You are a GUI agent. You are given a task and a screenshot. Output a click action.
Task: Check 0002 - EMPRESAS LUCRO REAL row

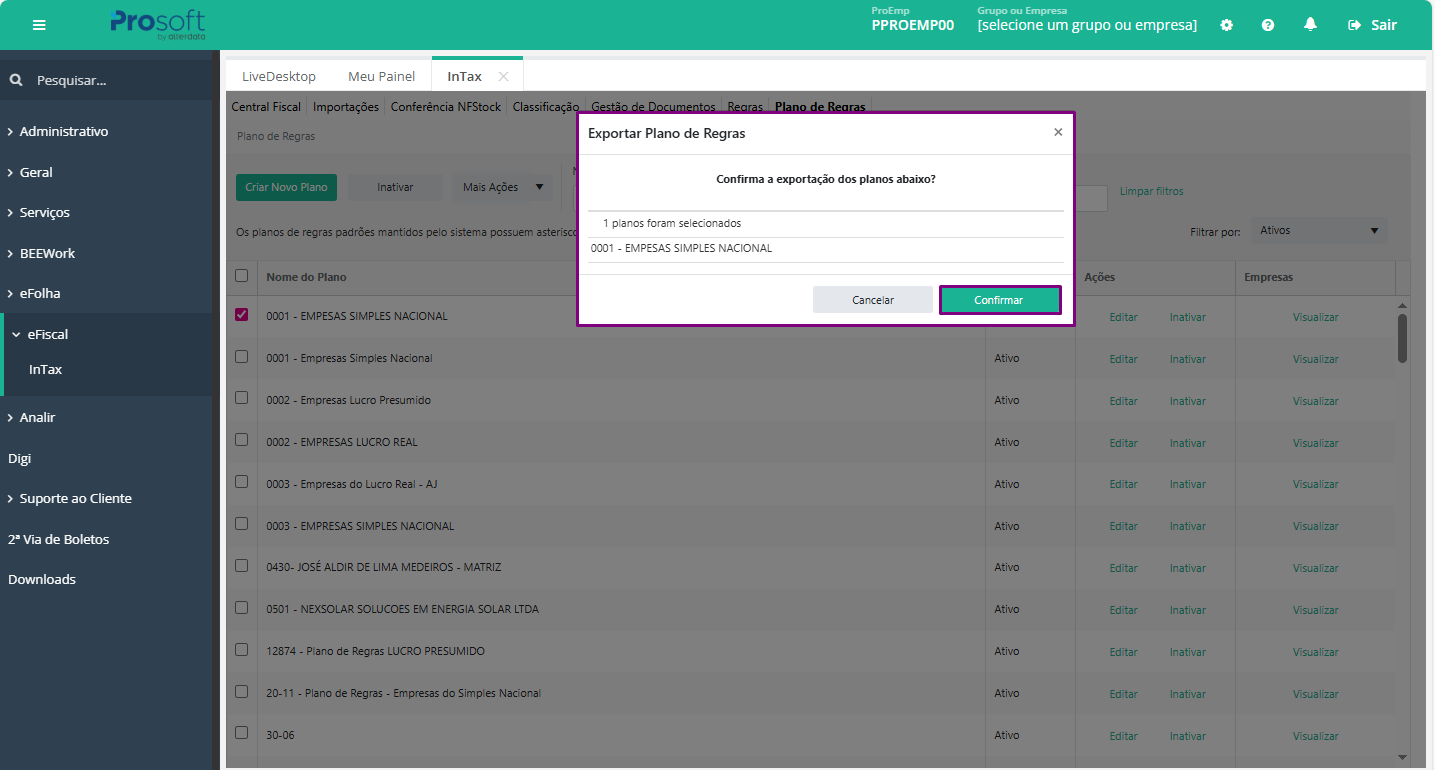pos(241,440)
